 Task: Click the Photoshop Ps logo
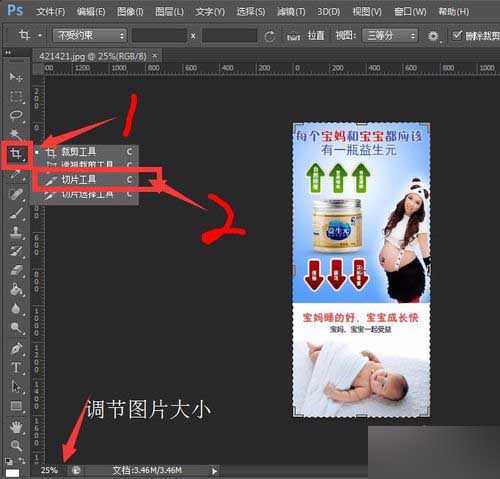pyautogui.click(x=15, y=10)
